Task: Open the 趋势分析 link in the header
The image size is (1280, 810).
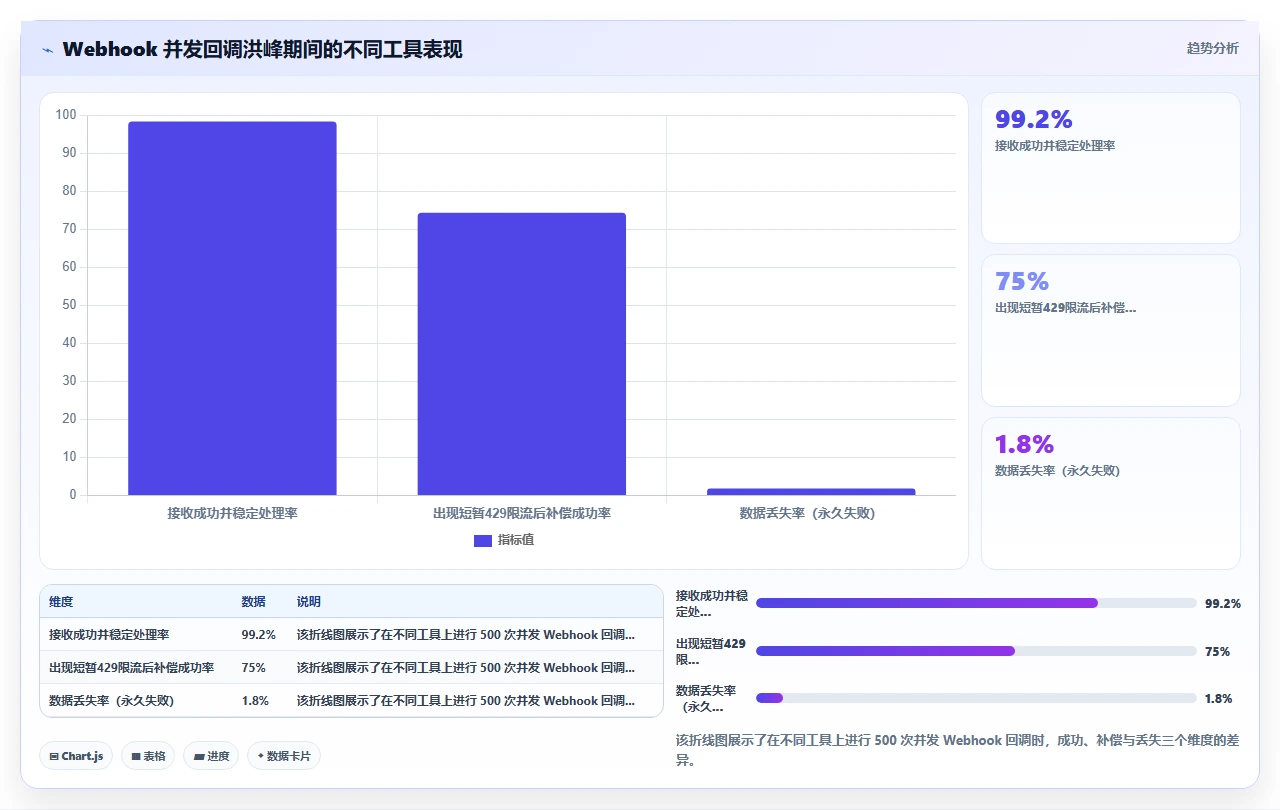Action: click(1212, 48)
